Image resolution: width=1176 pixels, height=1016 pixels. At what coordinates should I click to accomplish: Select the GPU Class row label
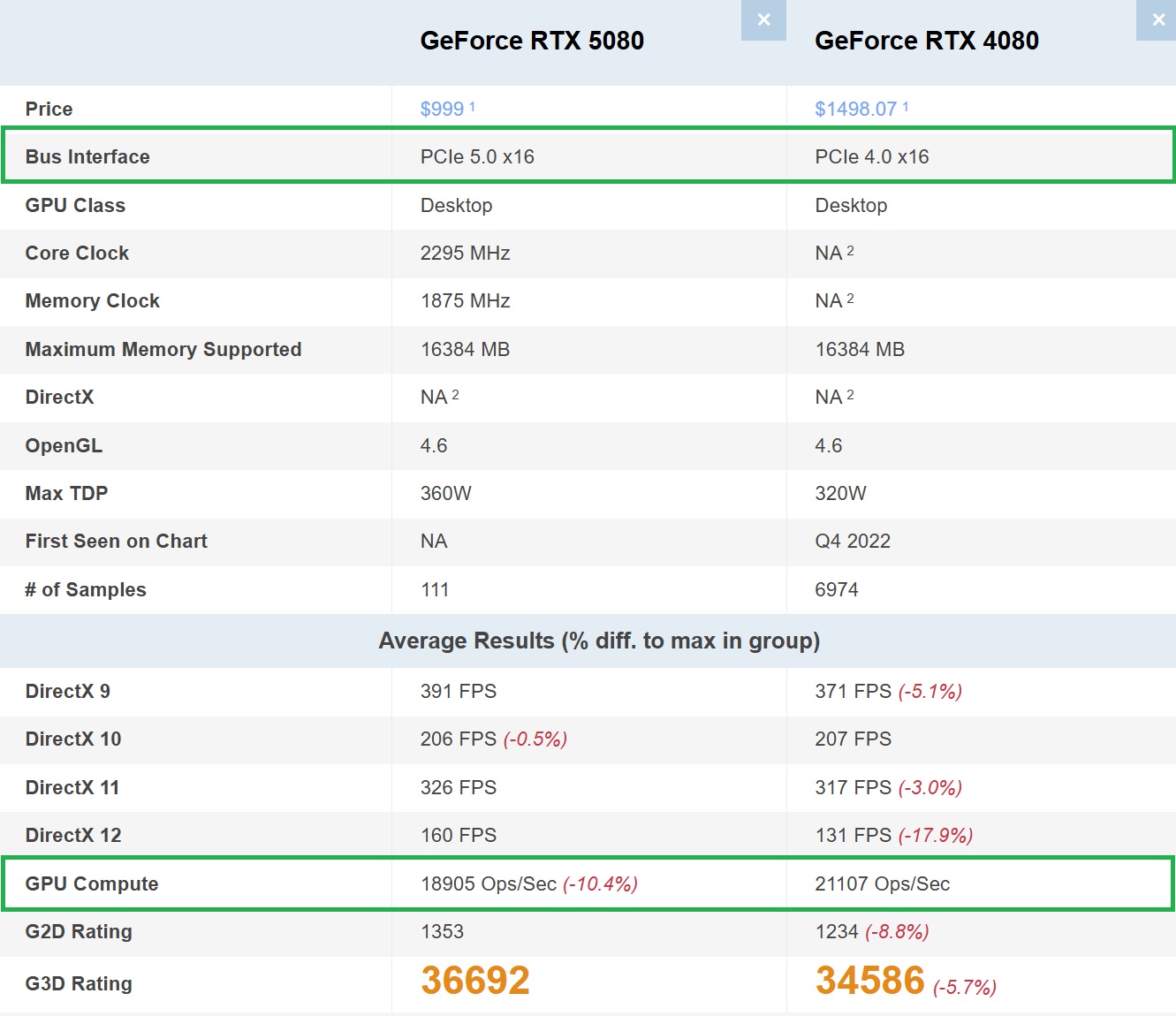[x=75, y=205]
